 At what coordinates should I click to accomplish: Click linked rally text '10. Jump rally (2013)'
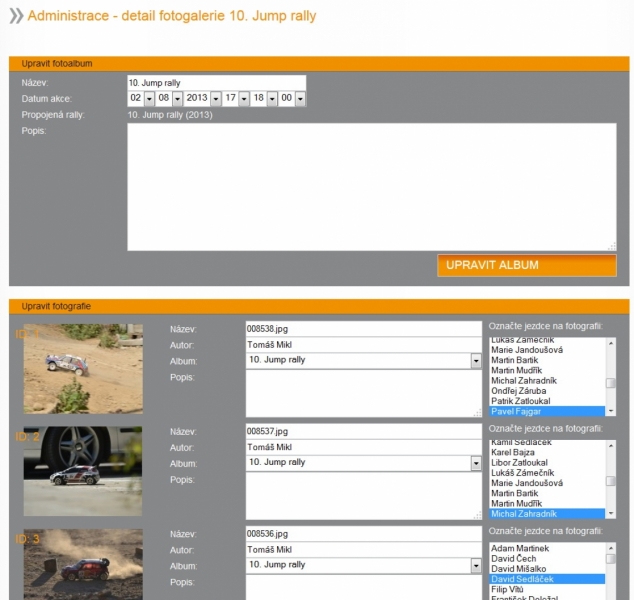coord(170,115)
